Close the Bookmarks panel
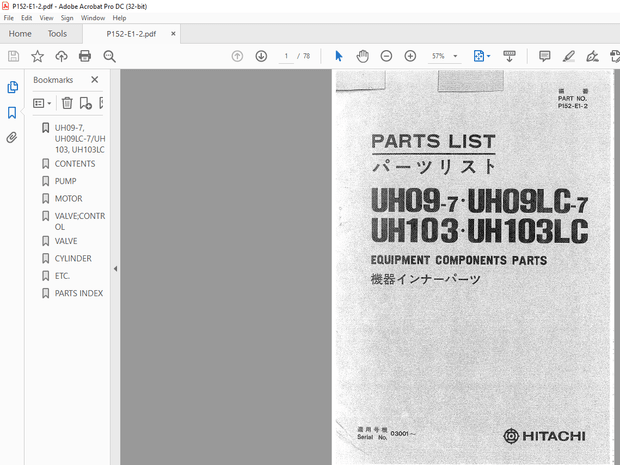Screen dimensions: 620x465 (x=95, y=80)
